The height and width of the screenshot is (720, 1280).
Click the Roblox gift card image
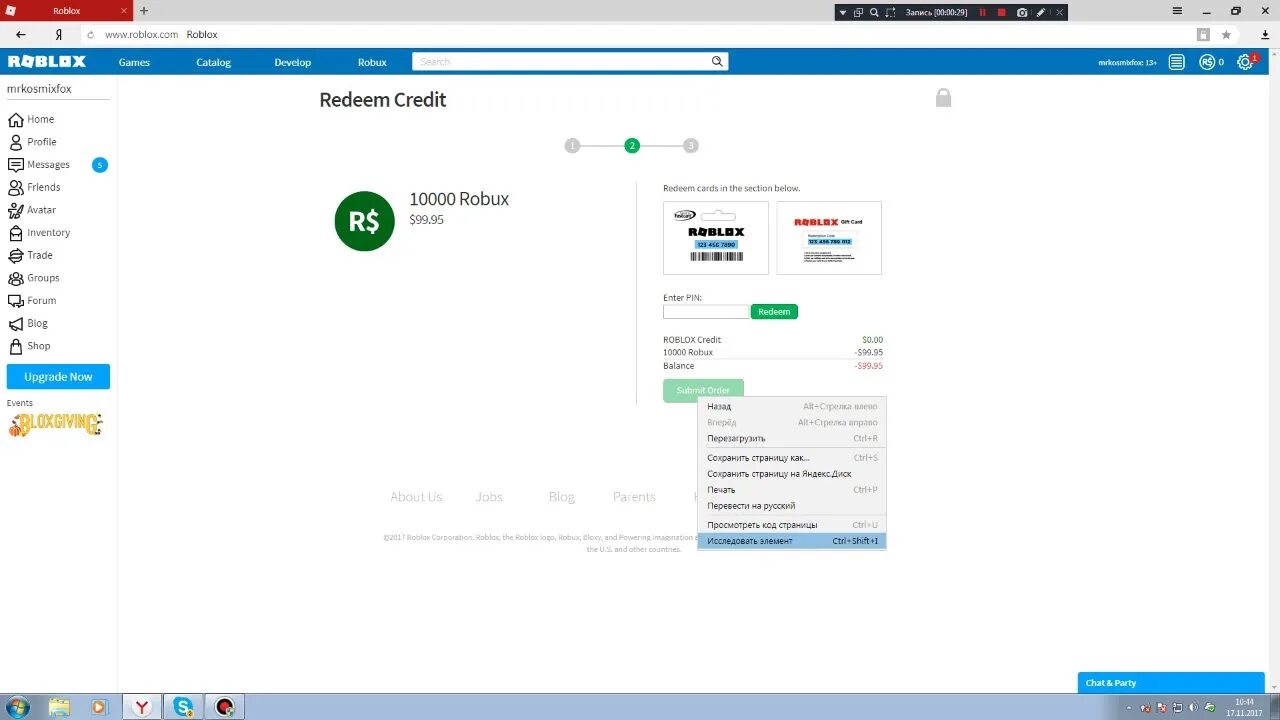829,238
